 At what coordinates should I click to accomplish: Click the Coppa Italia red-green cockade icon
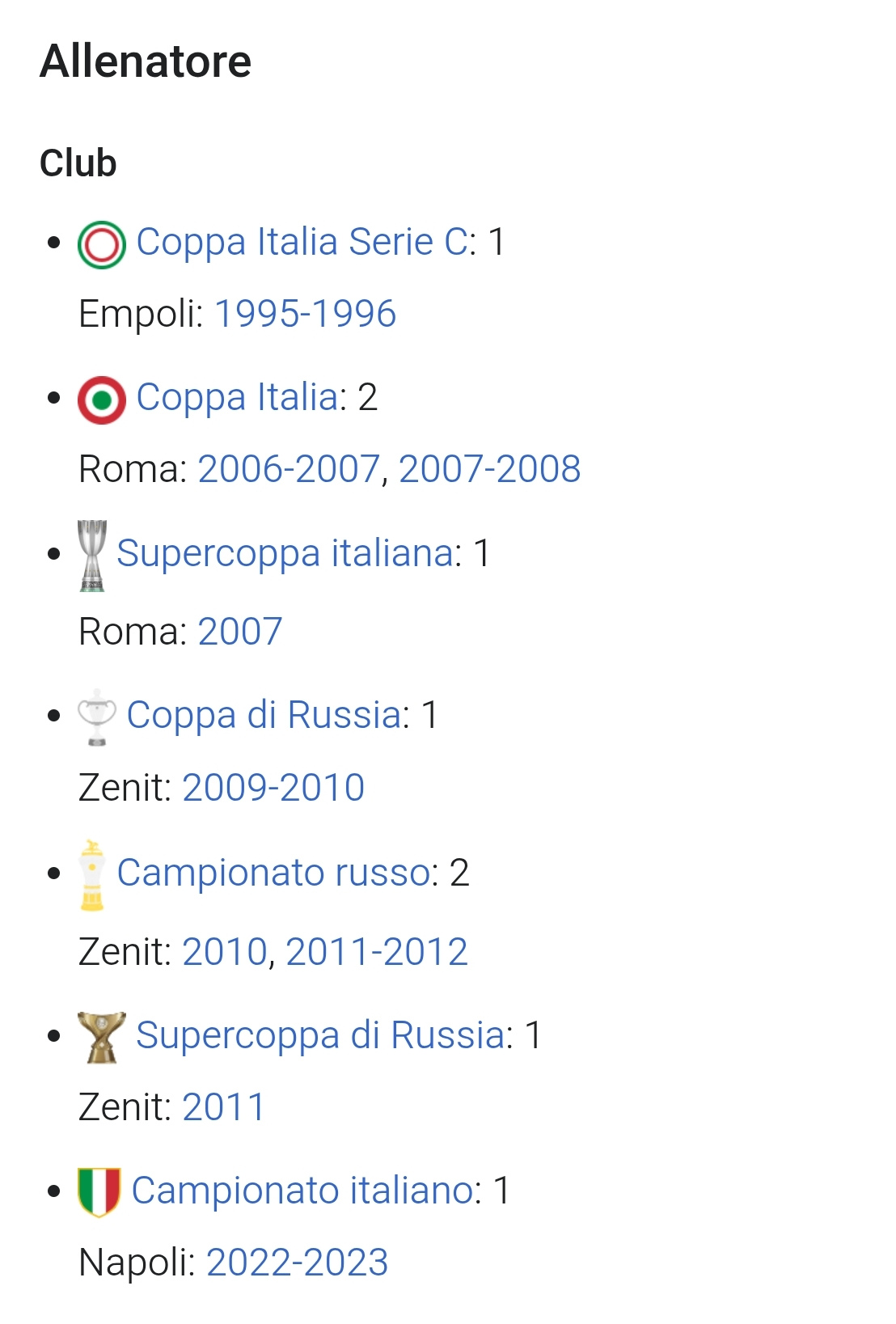(x=102, y=400)
